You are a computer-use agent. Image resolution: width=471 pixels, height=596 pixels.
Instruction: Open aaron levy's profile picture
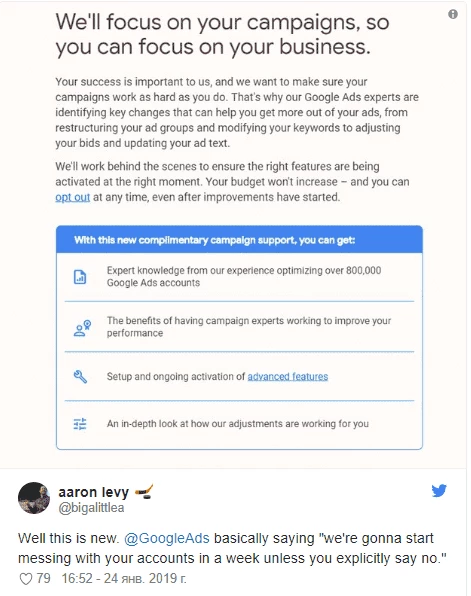tap(34, 498)
